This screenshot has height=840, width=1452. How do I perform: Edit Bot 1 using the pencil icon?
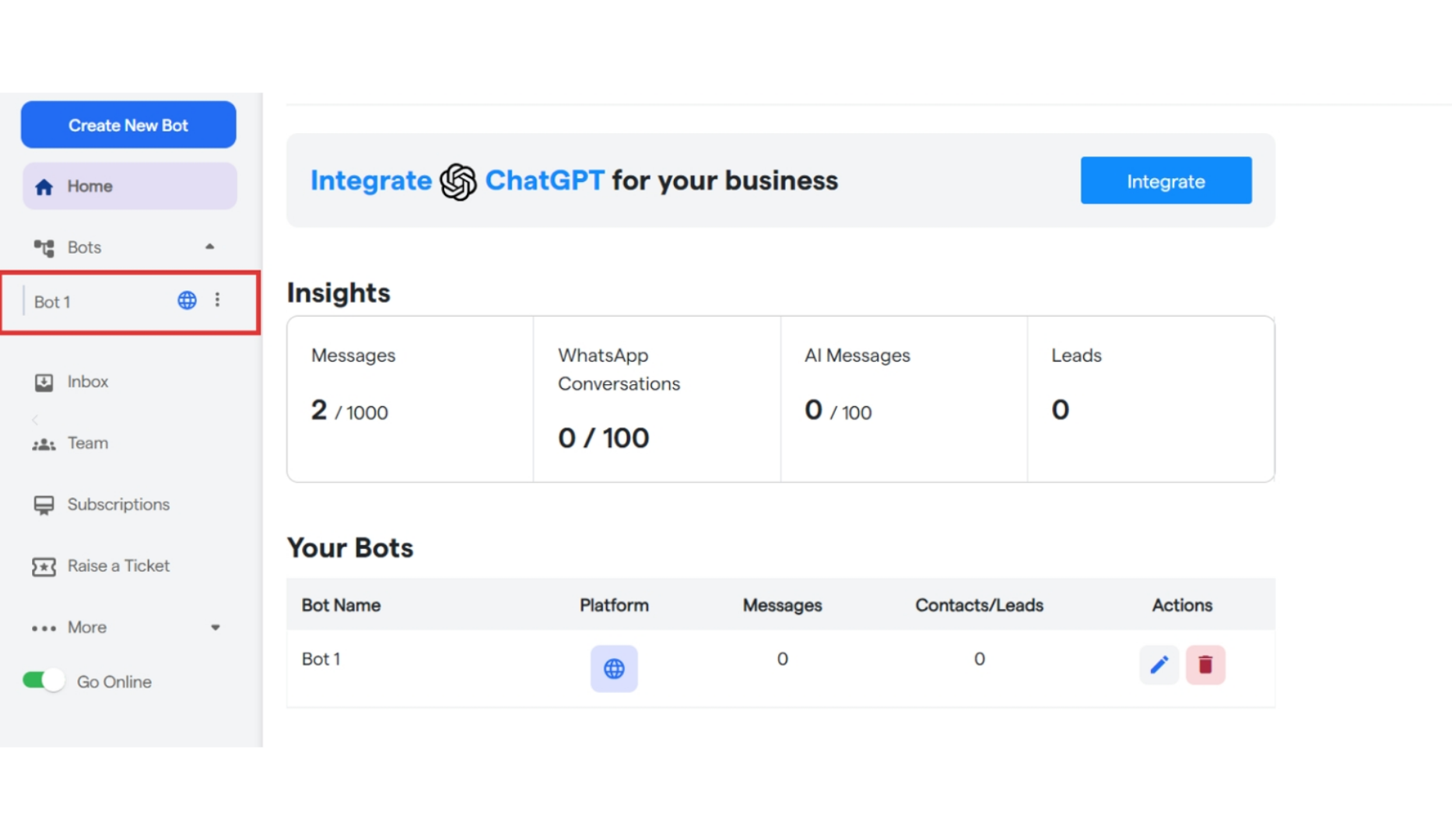click(x=1159, y=665)
